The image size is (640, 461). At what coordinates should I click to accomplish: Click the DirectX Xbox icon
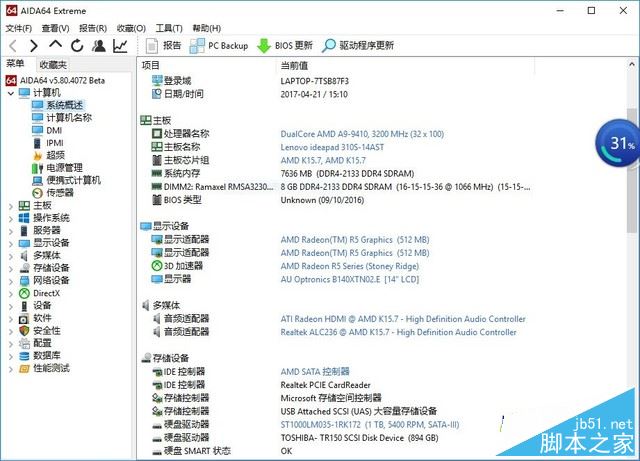[x=24, y=293]
